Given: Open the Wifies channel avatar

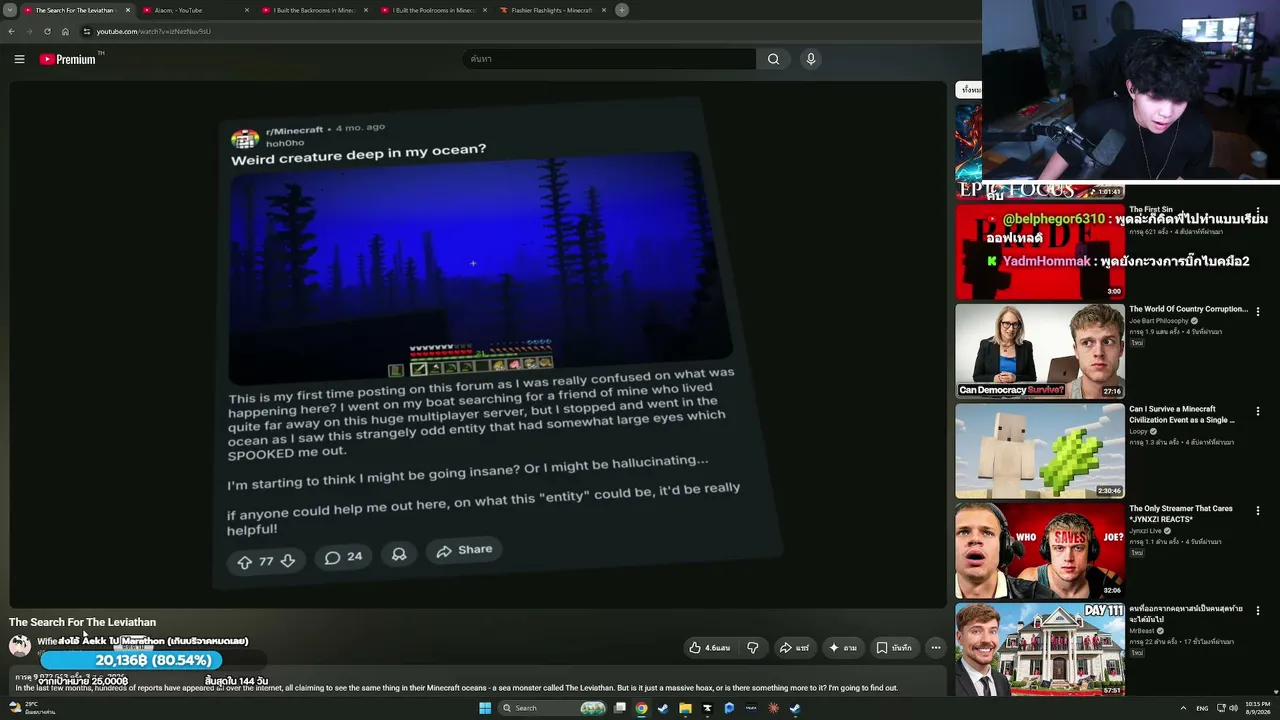Looking at the screenshot, I should [20, 646].
